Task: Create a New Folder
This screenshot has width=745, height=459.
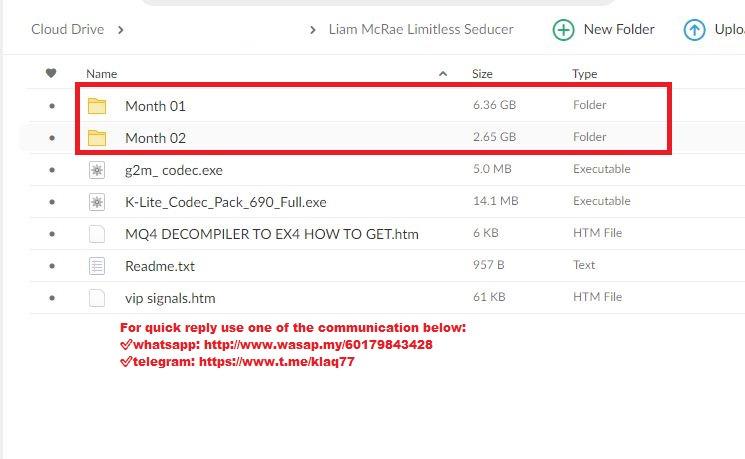Action: (x=604, y=29)
